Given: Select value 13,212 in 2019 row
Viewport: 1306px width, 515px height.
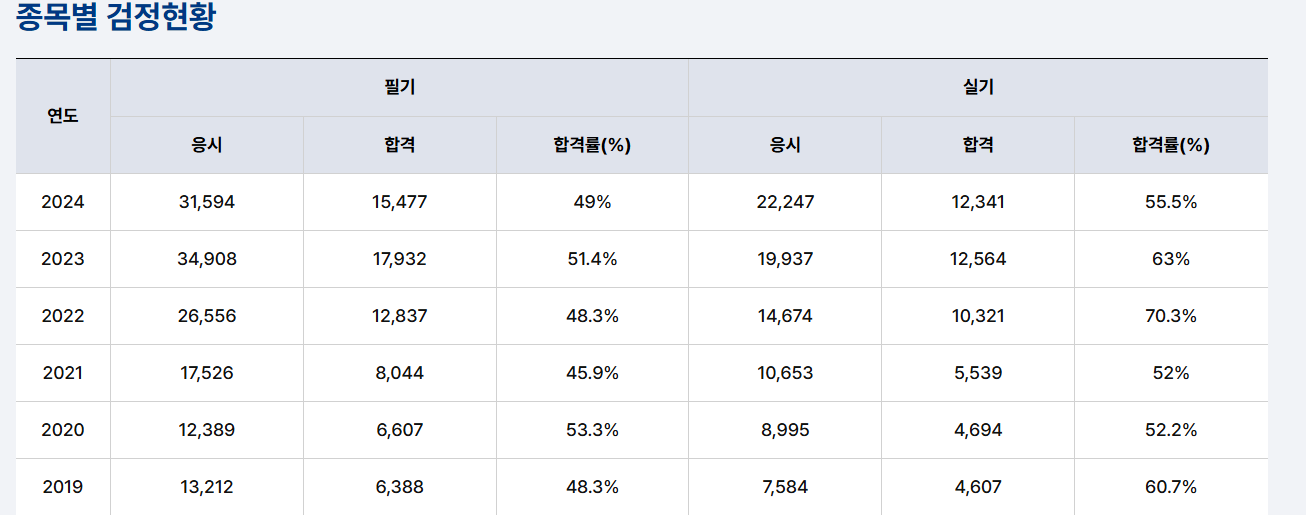Looking at the screenshot, I should pyautogui.click(x=207, y=487).
